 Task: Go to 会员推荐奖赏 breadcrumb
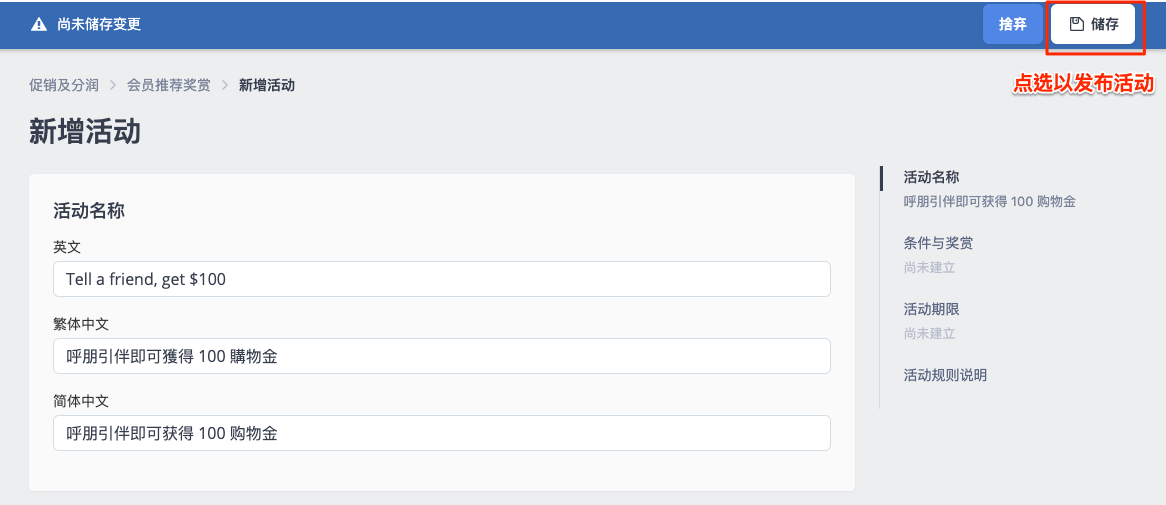pyautogui.click(x=169, y=85)
